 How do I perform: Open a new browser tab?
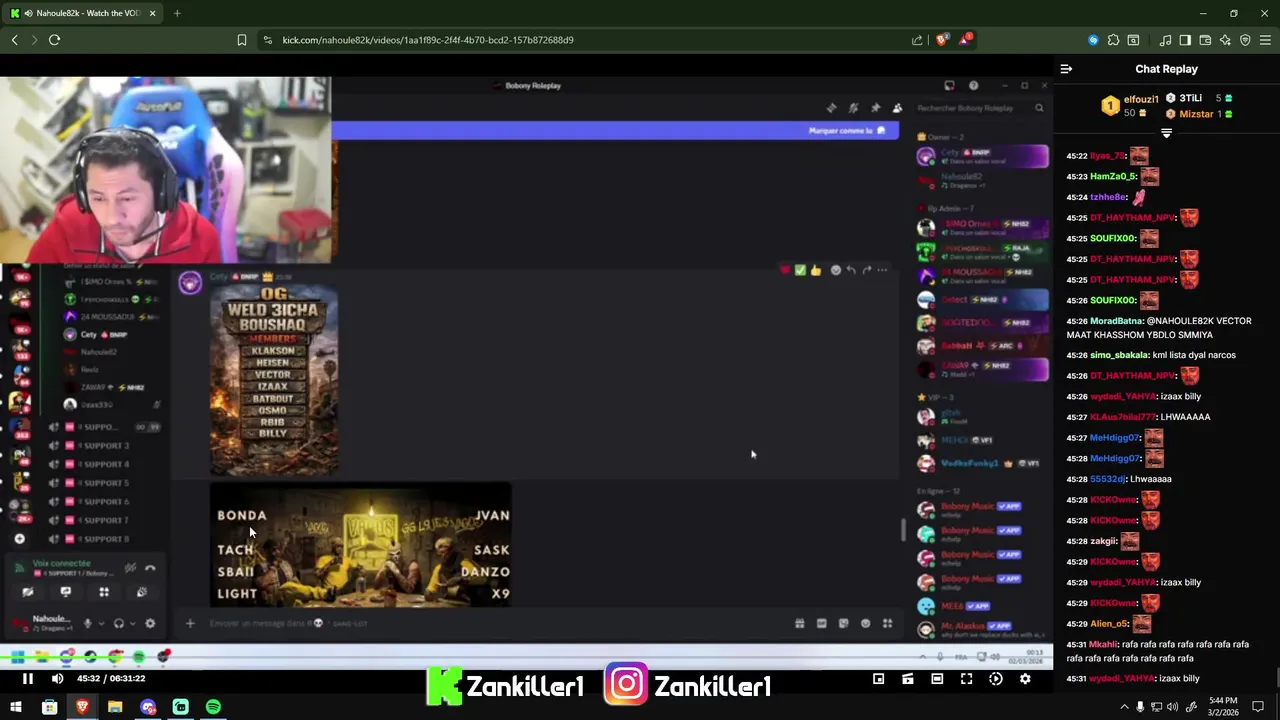[177, 13]
